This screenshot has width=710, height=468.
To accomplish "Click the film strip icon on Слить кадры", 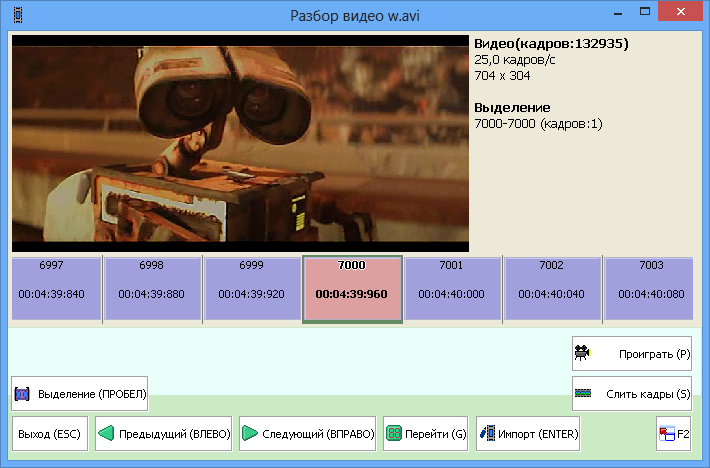I will [x=583, y=393].
